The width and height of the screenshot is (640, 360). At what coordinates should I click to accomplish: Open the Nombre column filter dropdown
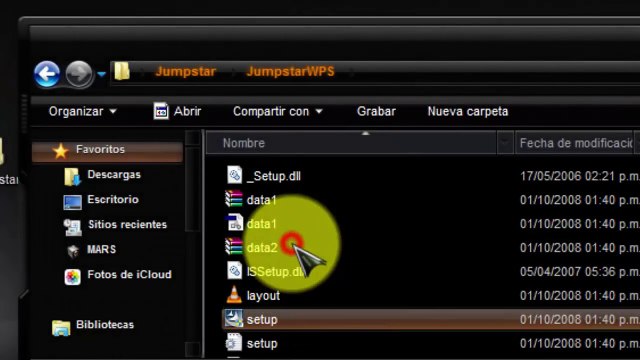point(505,143)
